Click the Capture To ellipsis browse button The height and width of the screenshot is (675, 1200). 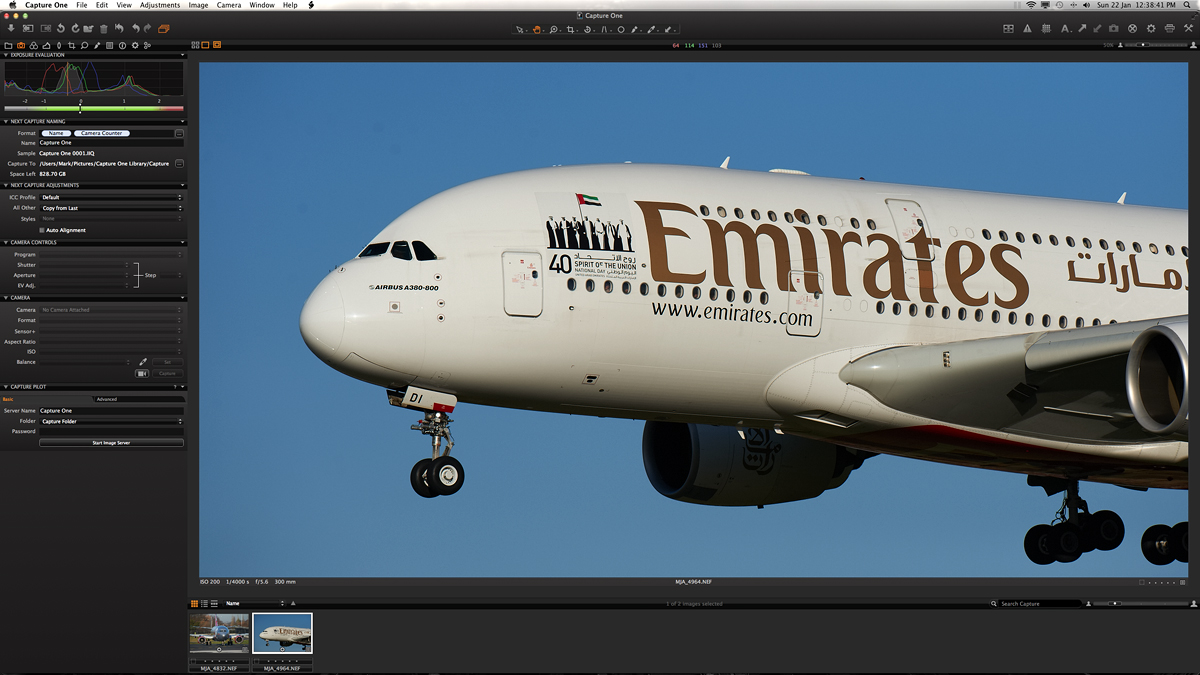pyautogui.click(x=179, y=163)
